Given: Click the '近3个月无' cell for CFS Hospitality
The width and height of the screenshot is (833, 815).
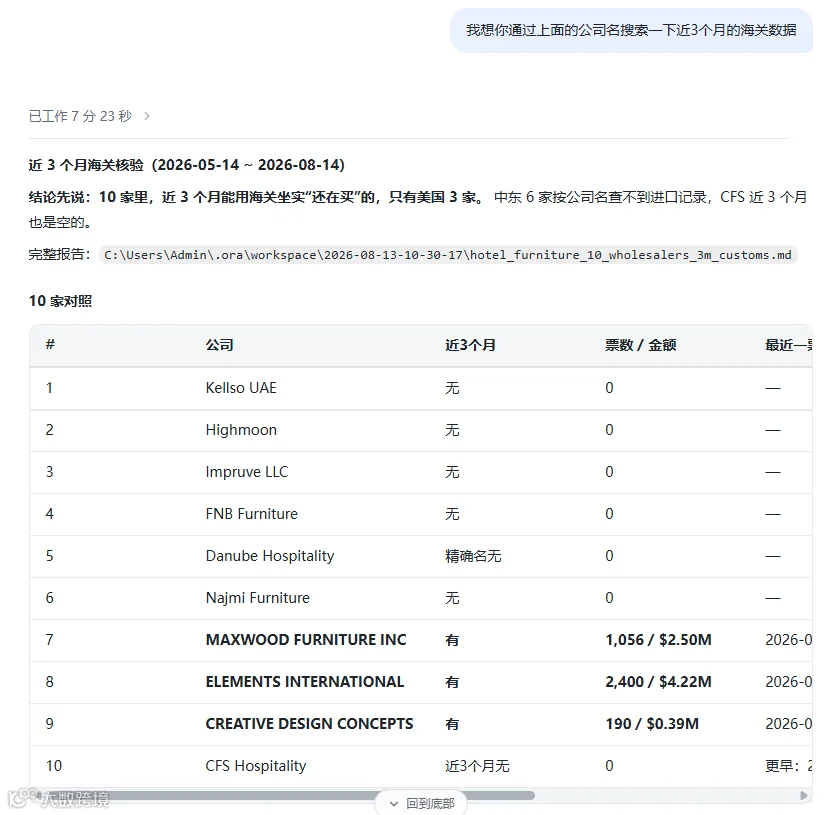Looking at the screenshot, I should (x=477, y=766).
